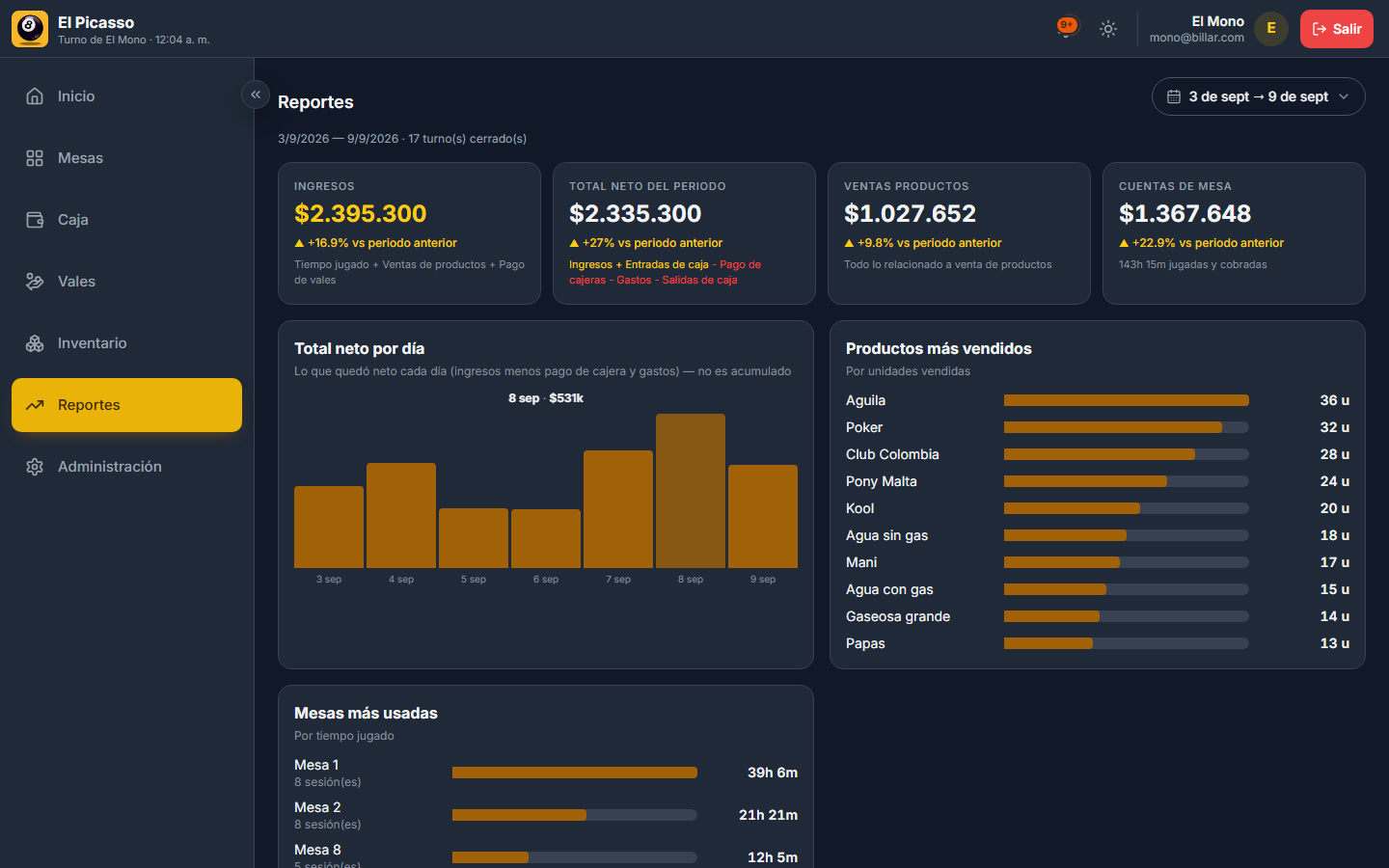Click the Pony Malta product row
Viewport: 1389px width, 868px height.
click(x=1098, y=481)
